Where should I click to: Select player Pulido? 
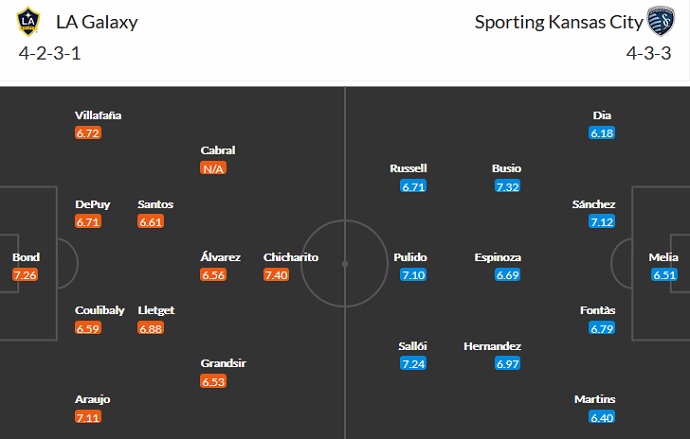[x=413, y=257]
